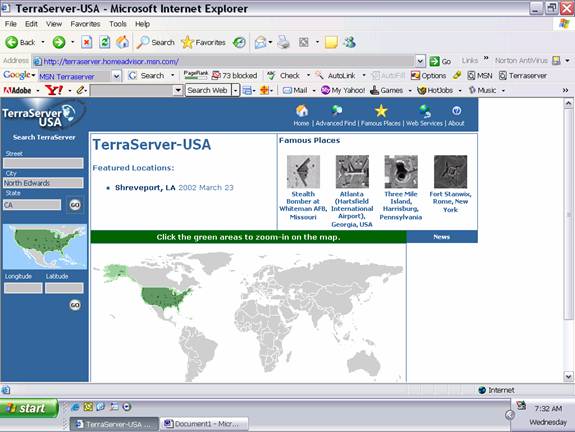Open the Search Web dropdown arrow

(235, 90)
